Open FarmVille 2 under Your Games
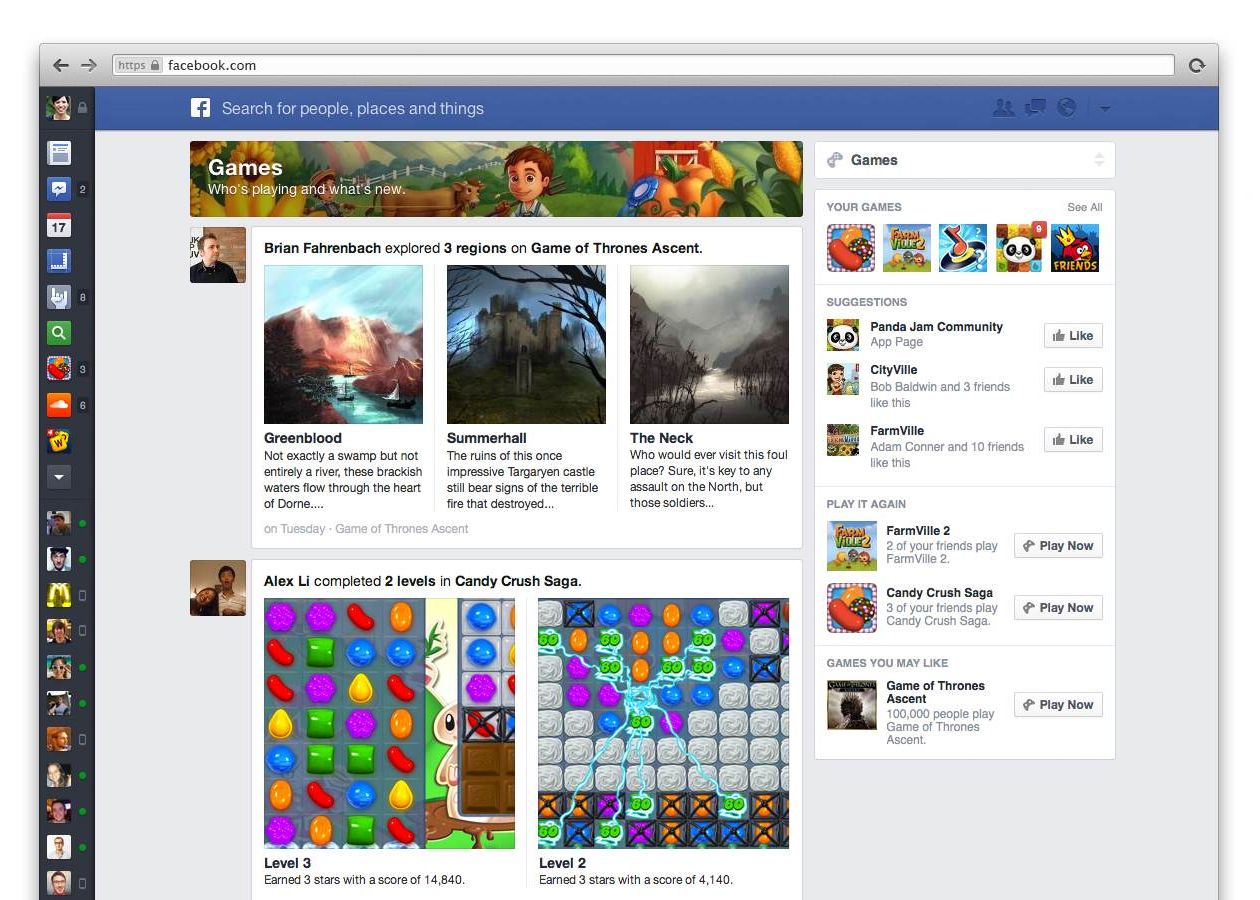This screenshot has height=900, width=1260. point(906,247)
